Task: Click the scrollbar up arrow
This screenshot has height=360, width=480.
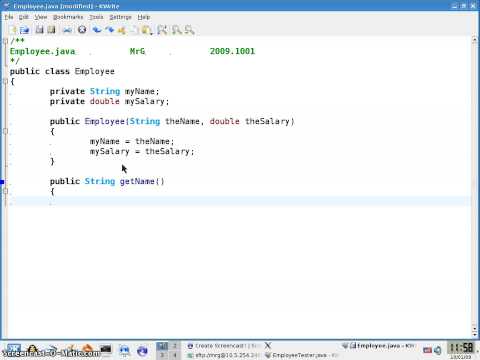Action: point(474,40)
